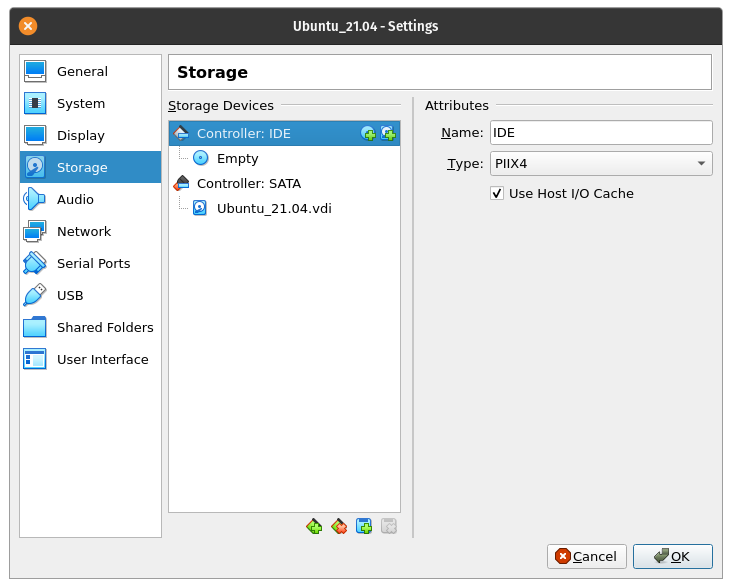The height and width of the screenshot is (588, 732).
Task: Click the add storage attachment icon below the list
Action: [364, 526]
